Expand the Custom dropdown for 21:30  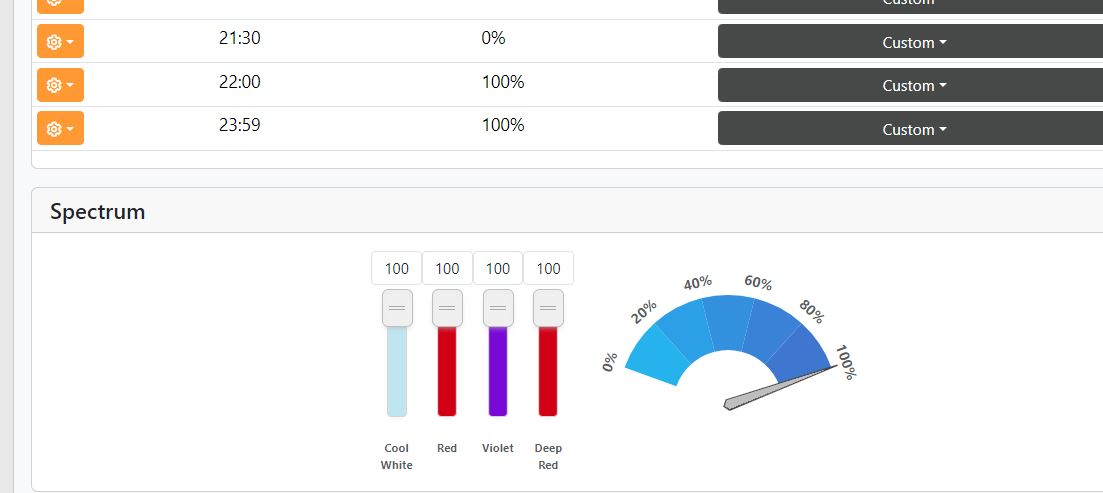(910, 41)
